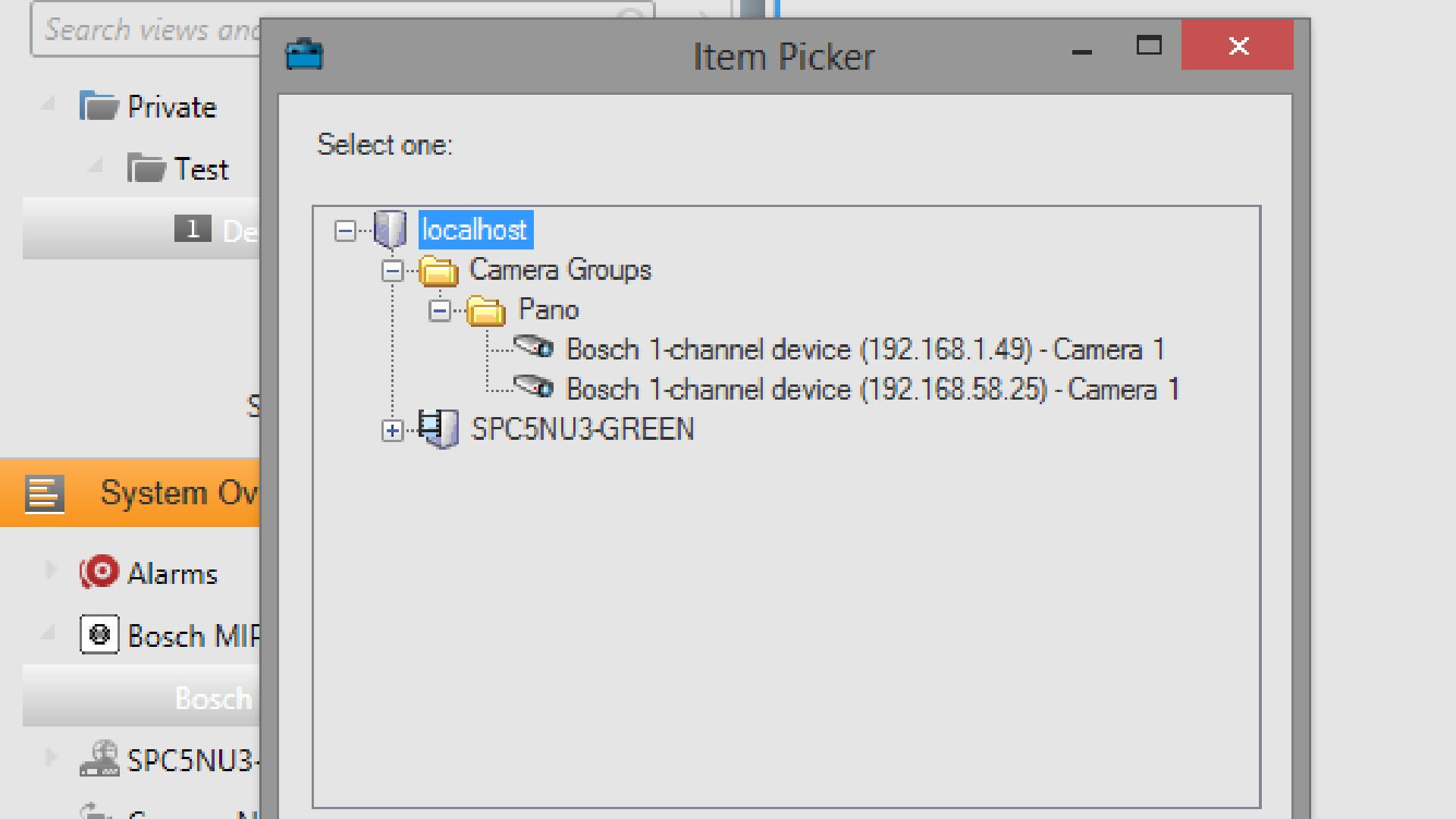Click the System Overview list icon
The height and width of the screenshot is (819, 1456).
click(45, 494)
